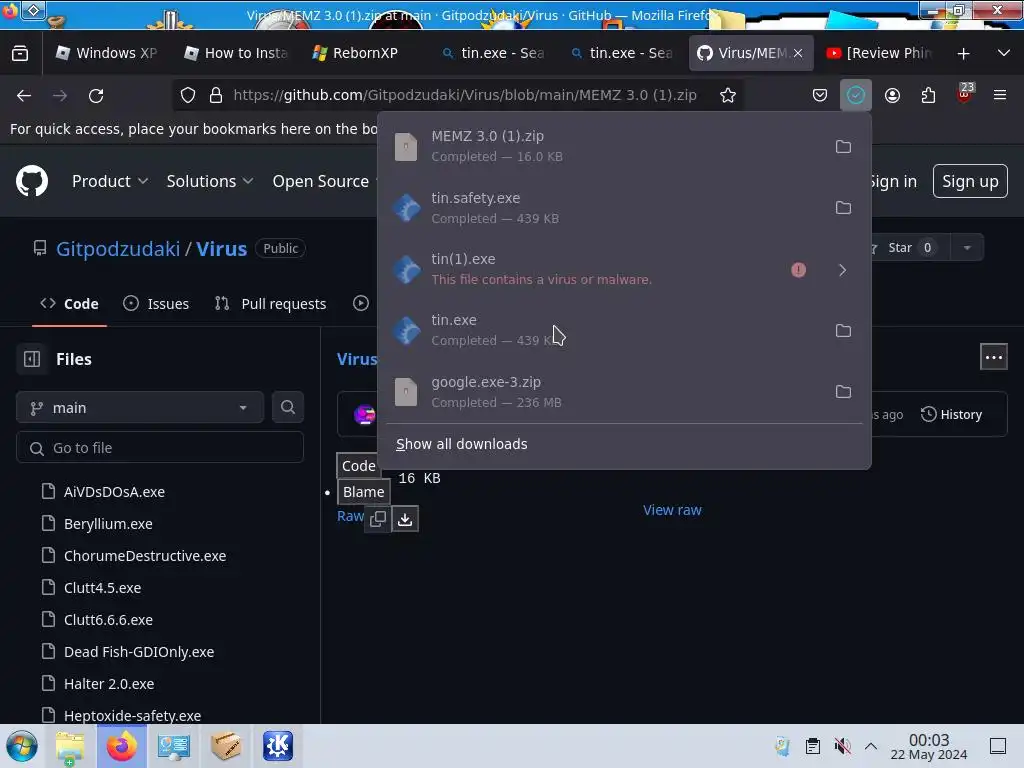Screen dimensions: 1024x768
Task: Open AiVDsDOsA.exe in file tree
Action: pyautogui.click(x=114, y=492)
